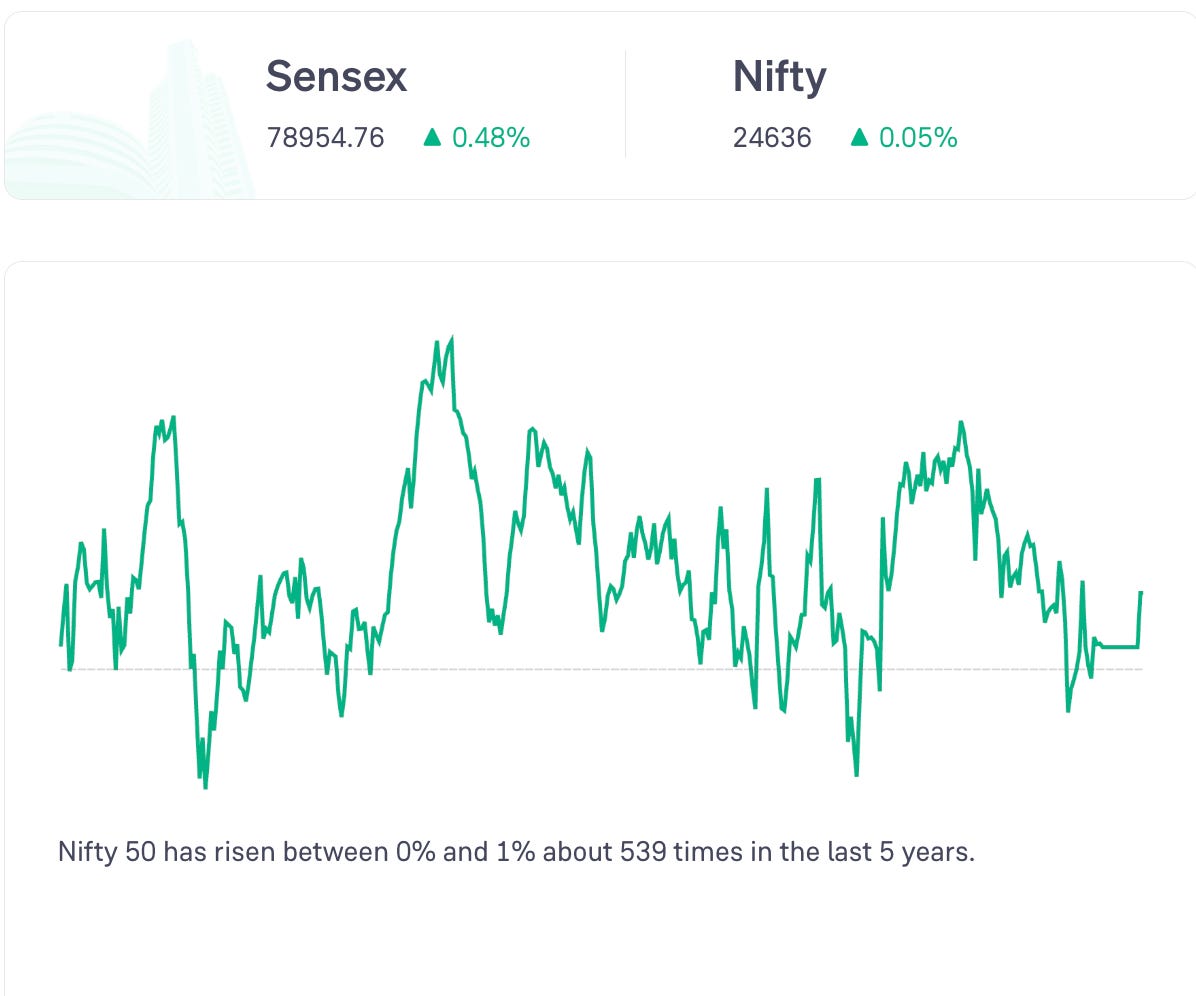This screenshot has height=996, width=1196.
Task: Select the Nifty value 24636
Action: point(772,138)
